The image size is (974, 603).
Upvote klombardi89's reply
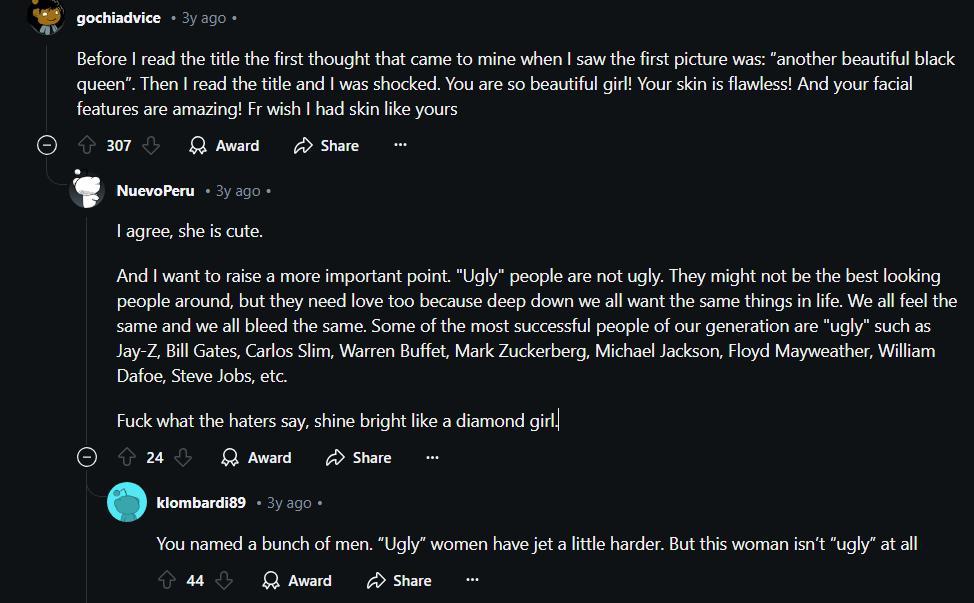pyautogui.click(x=167, y=581)
